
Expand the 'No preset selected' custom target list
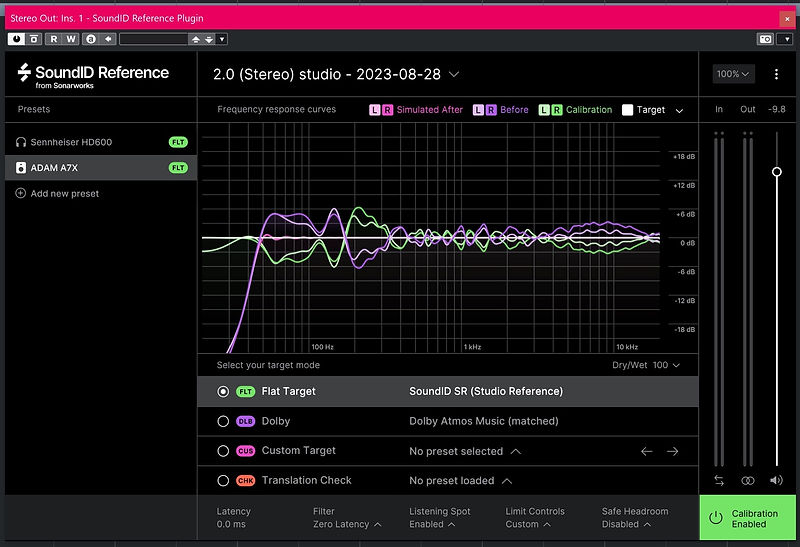click(465, 451)
